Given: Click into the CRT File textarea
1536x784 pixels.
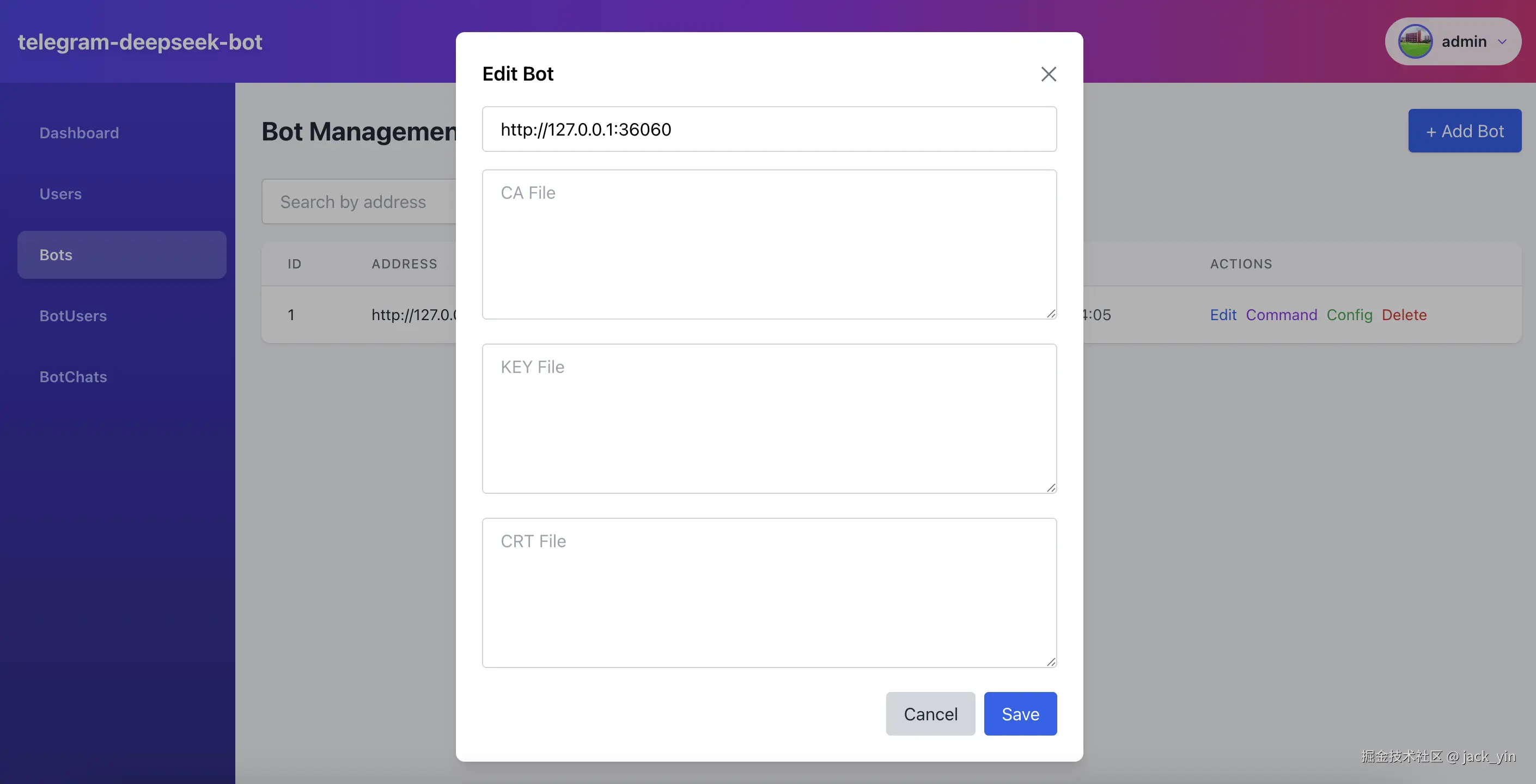Looking at the screenshot, I should click(x=769, y=592).
